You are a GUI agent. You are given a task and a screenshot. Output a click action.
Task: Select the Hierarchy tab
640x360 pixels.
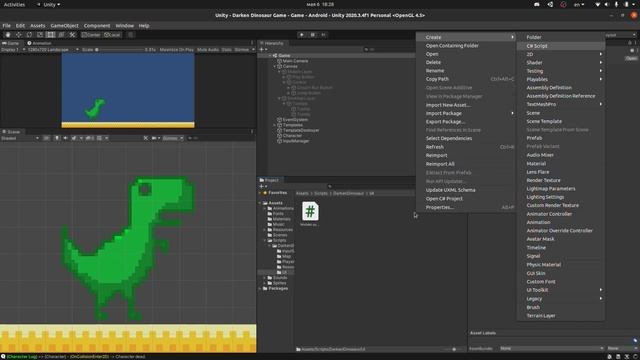coord(272,43)
